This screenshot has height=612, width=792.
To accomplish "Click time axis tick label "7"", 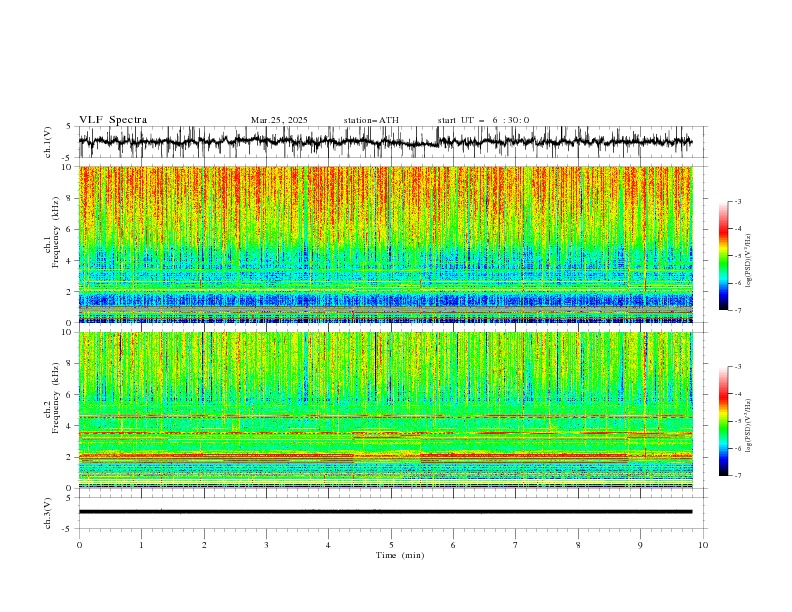I will point(516,545).
